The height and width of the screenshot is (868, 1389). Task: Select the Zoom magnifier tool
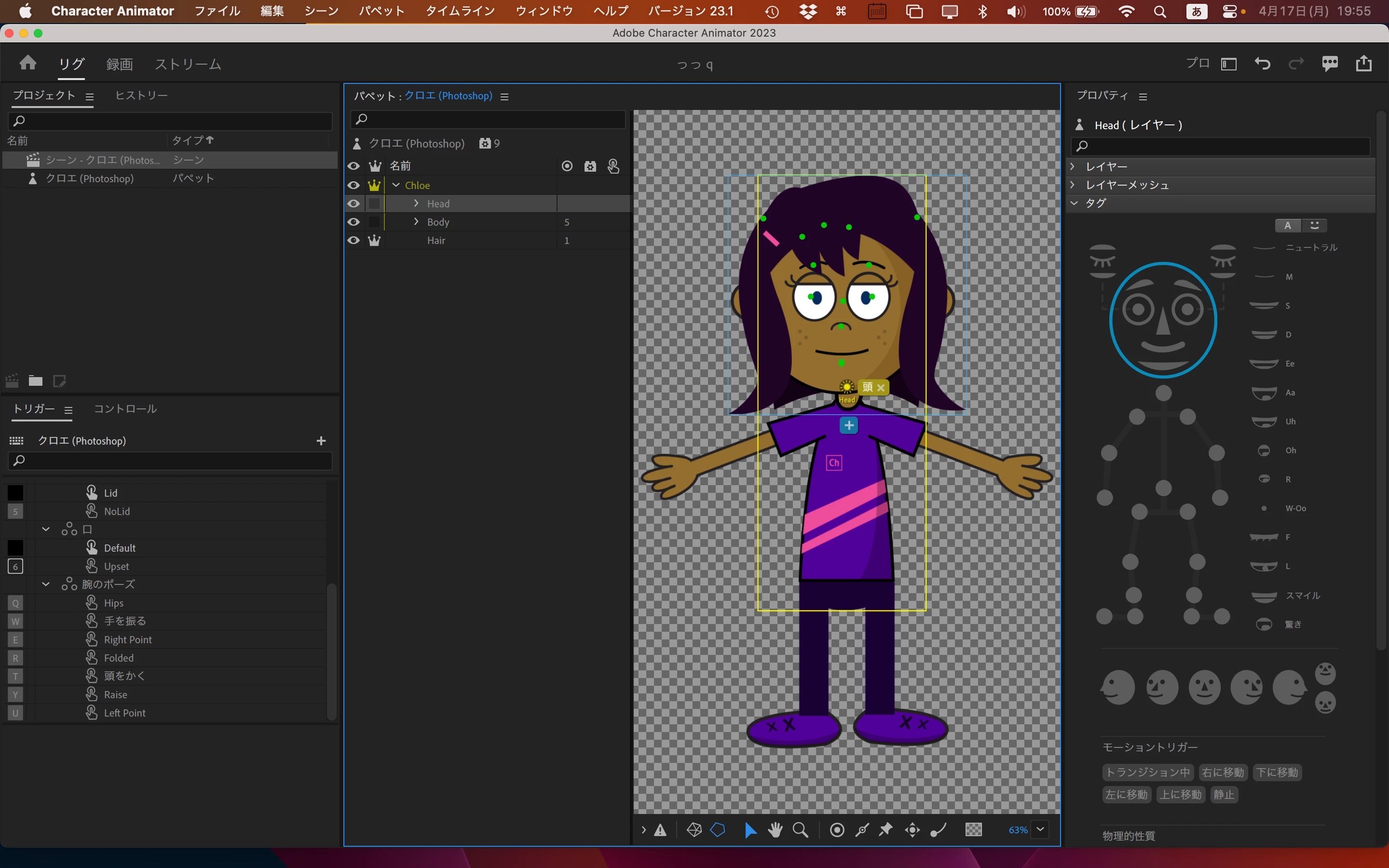(800, 829)
